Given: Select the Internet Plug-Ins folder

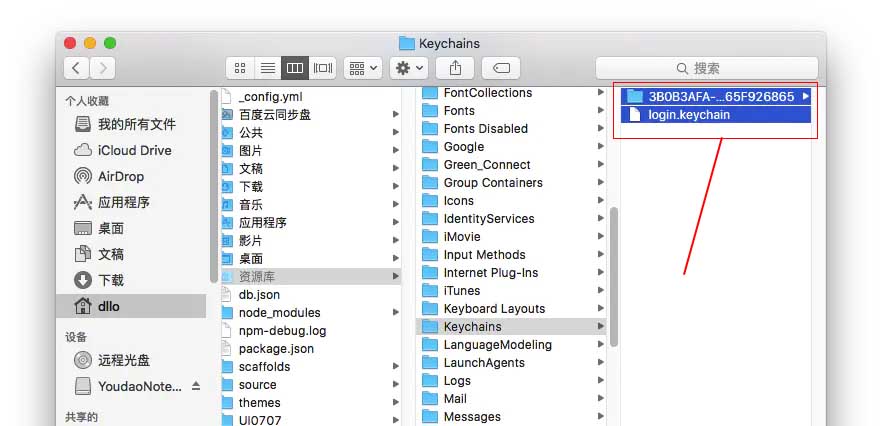Looking at the screenshot, I should tap(512, 273).
